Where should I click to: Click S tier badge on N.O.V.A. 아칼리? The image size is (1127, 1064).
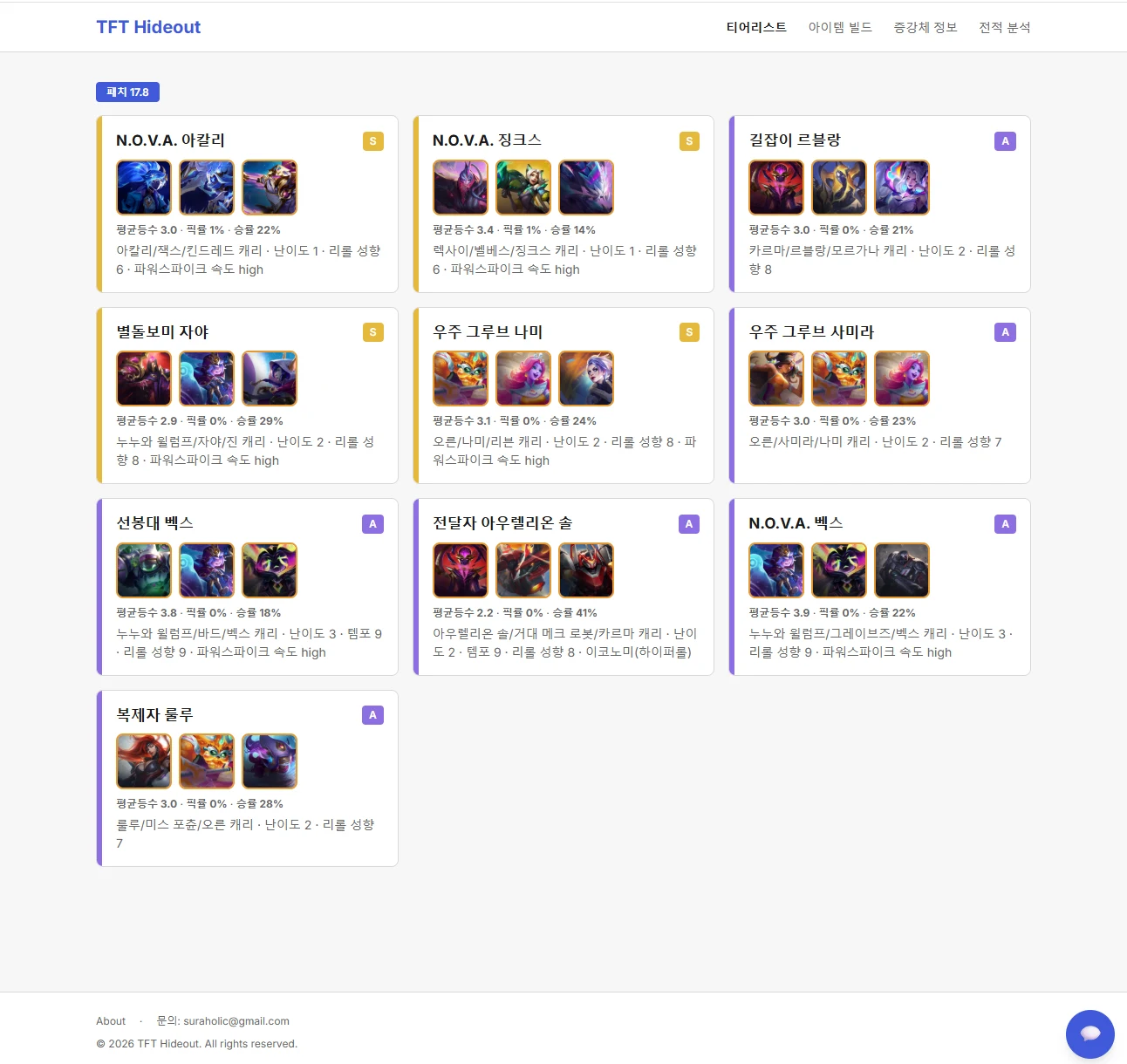click(x=373, y=141)
